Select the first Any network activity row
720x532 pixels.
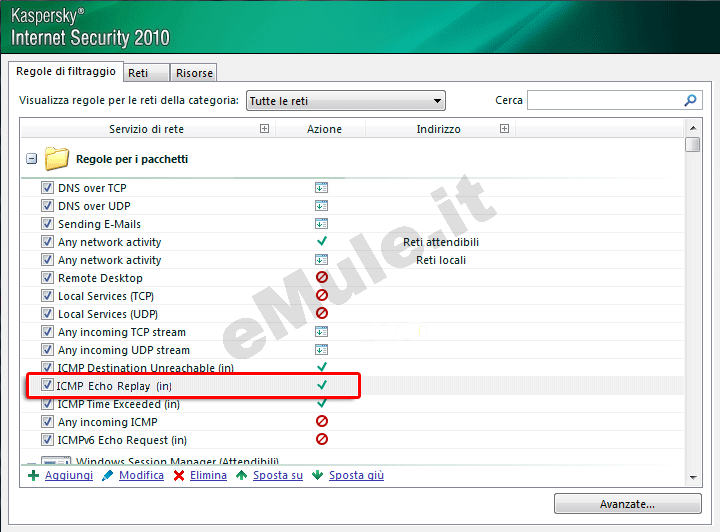pos(352,241)
